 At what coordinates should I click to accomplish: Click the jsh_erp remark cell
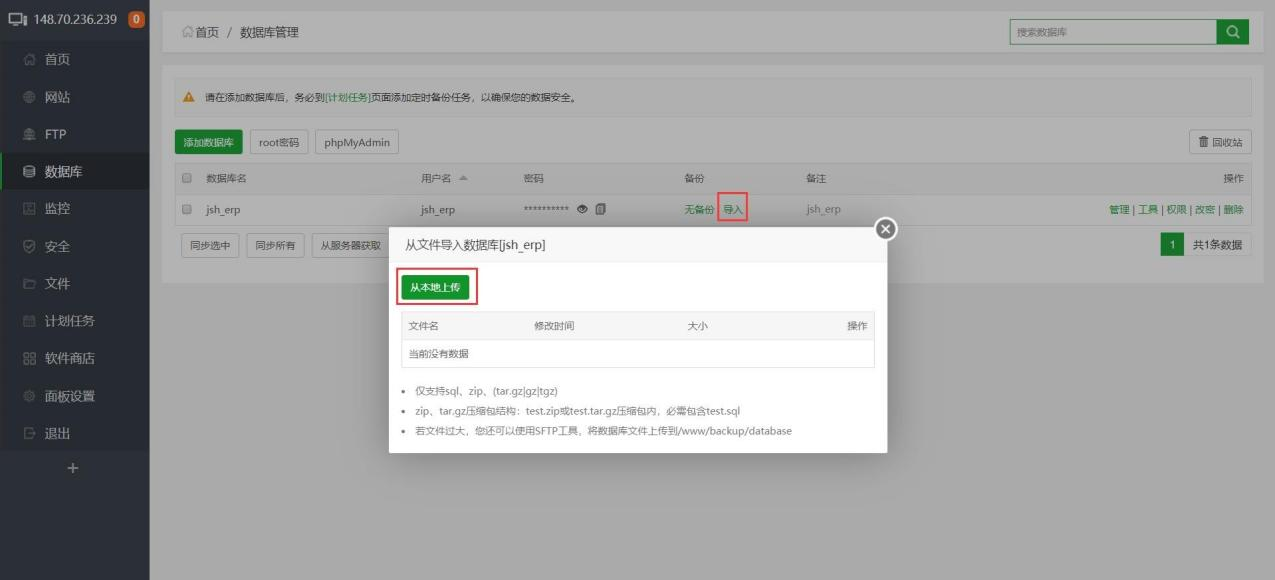[823, 209]
